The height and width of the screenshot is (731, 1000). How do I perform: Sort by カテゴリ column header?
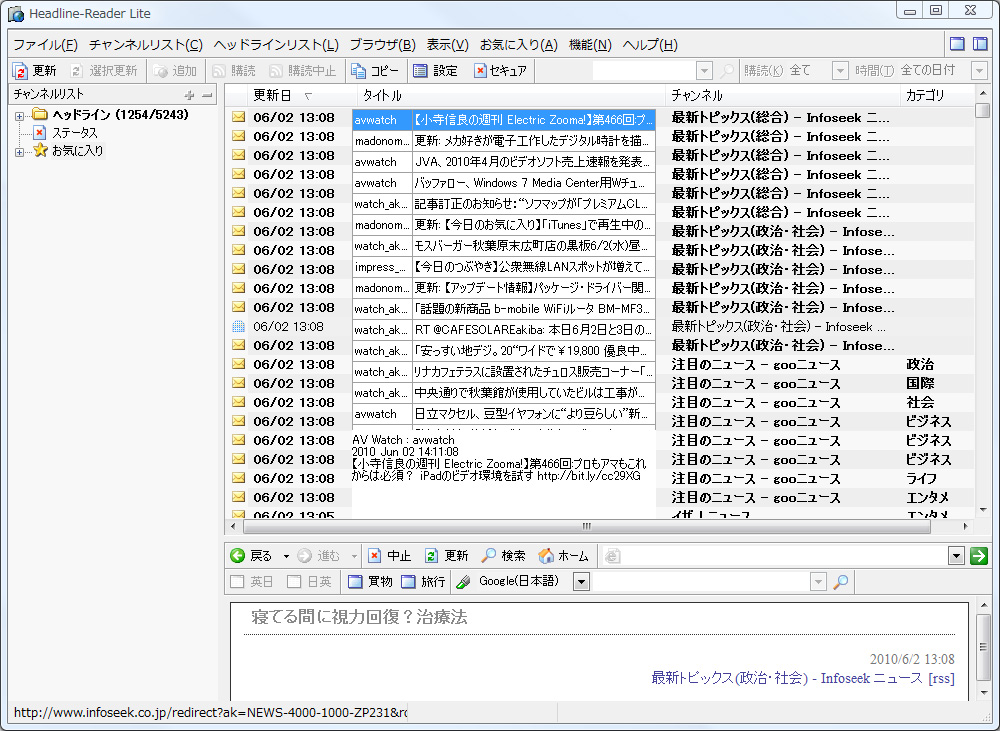coord(937,96)
